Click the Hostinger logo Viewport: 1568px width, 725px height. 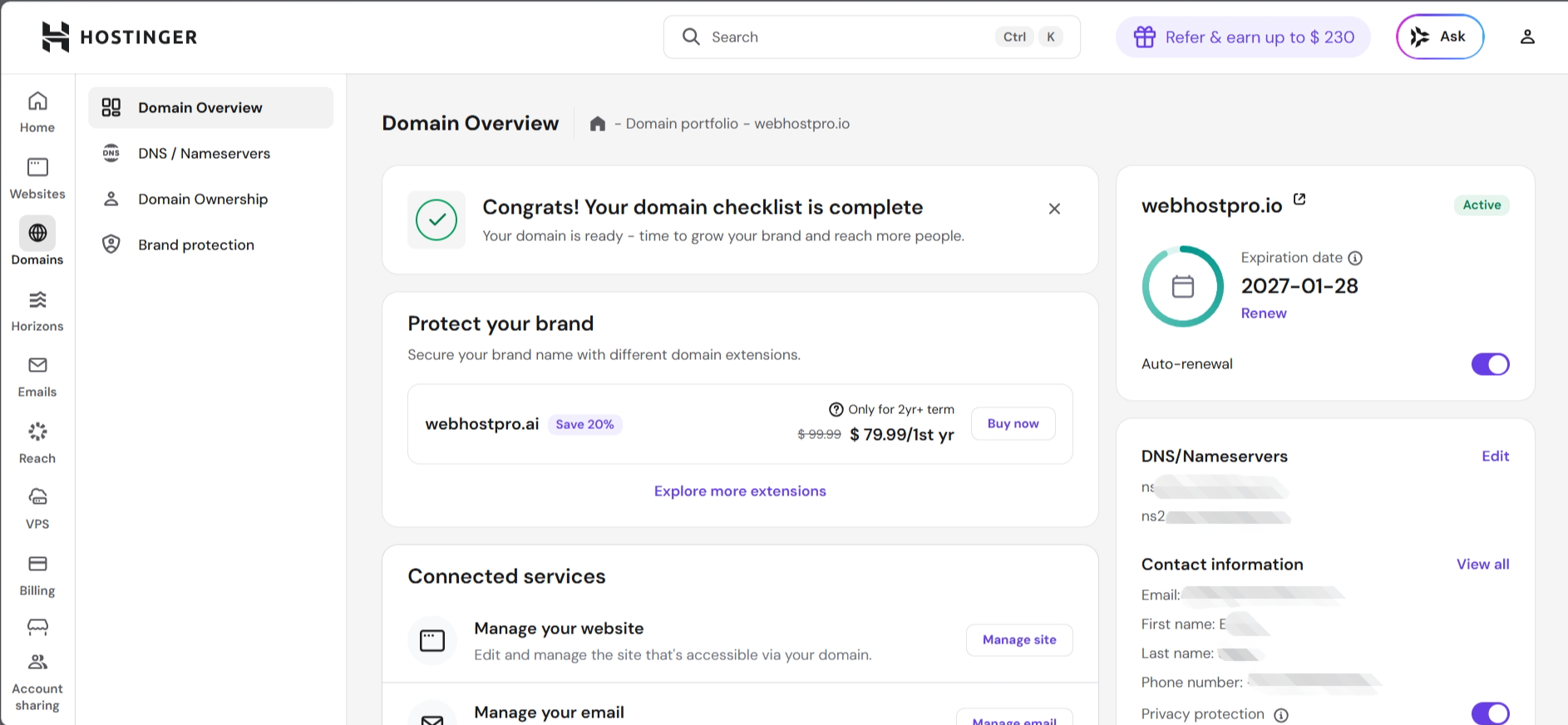[x=119, y=37]
